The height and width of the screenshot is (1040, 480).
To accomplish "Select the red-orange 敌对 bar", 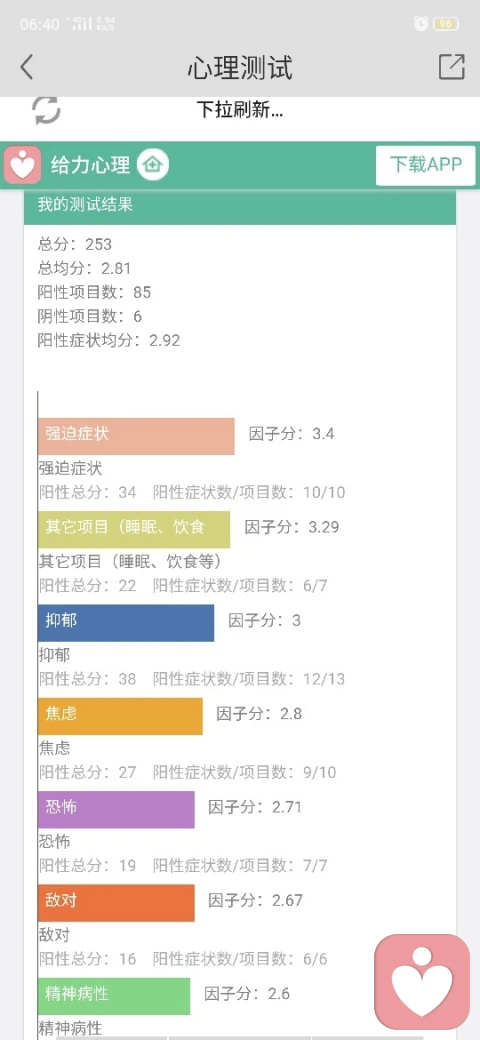I will (x=116, y=903).
